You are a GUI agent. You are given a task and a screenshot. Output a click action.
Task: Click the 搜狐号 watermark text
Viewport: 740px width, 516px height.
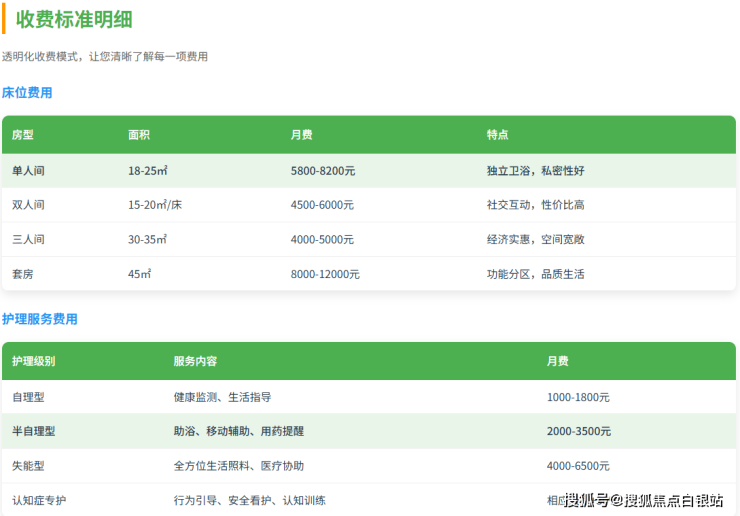587,500
